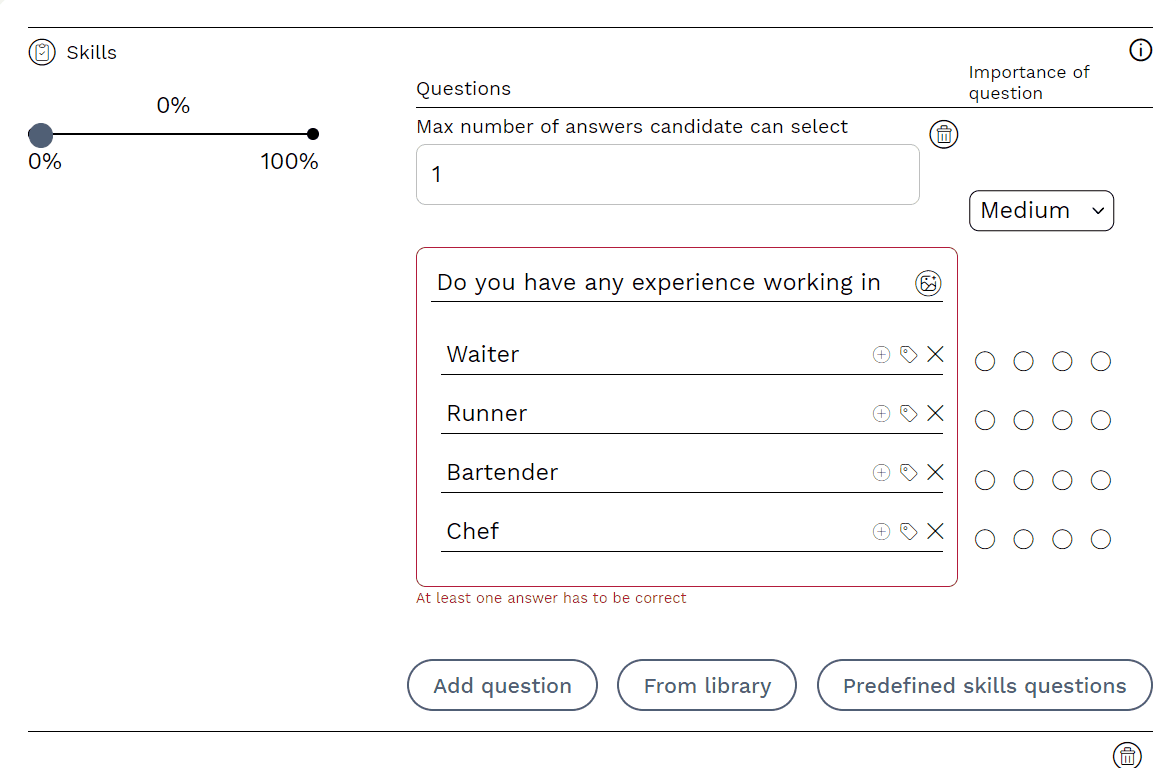Click the Bartender answer text field

click(x=650, y=472)
